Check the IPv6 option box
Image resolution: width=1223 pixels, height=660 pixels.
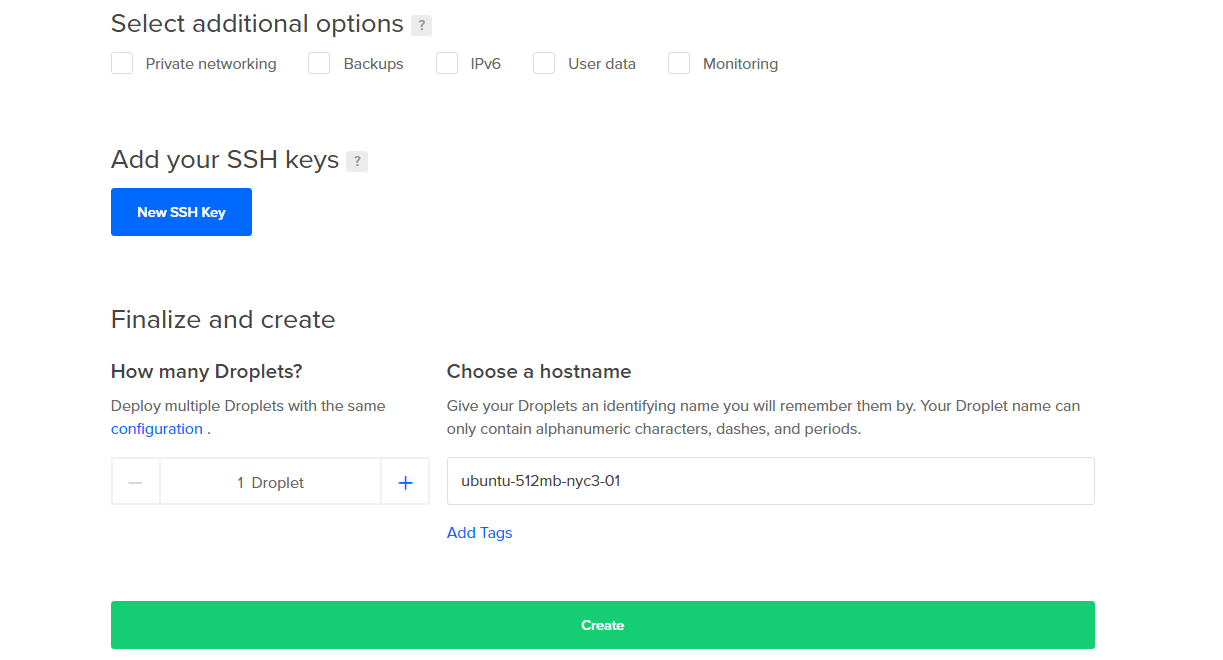(x=447, y=64)
